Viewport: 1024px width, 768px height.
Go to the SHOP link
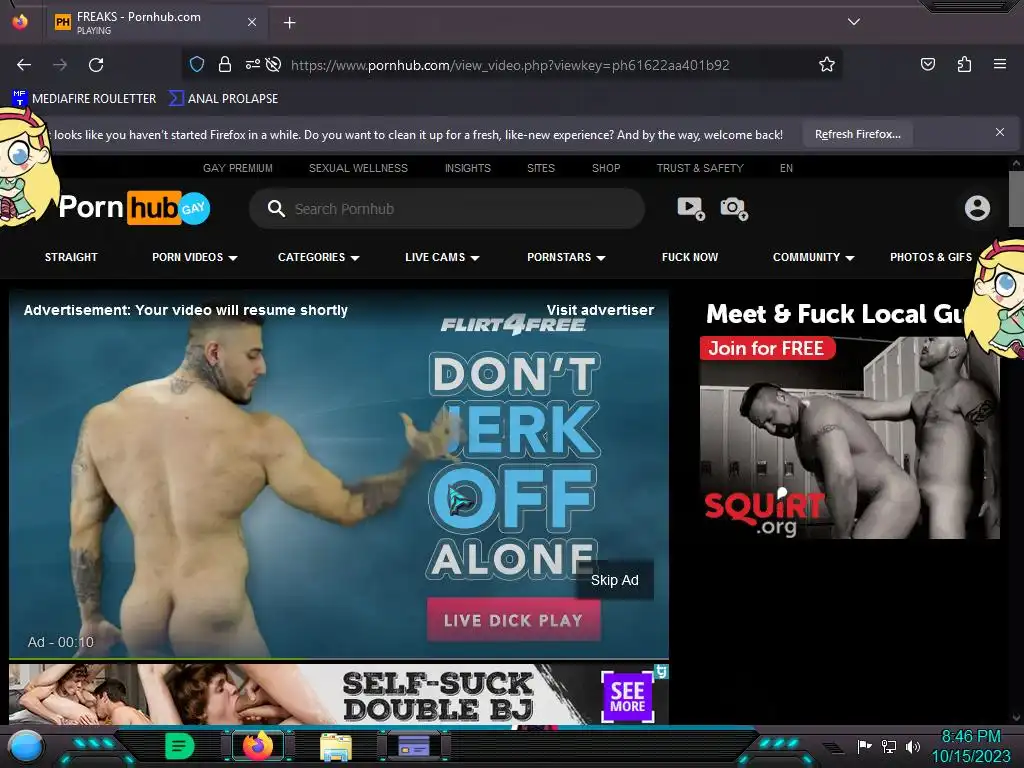pos(606,168)
